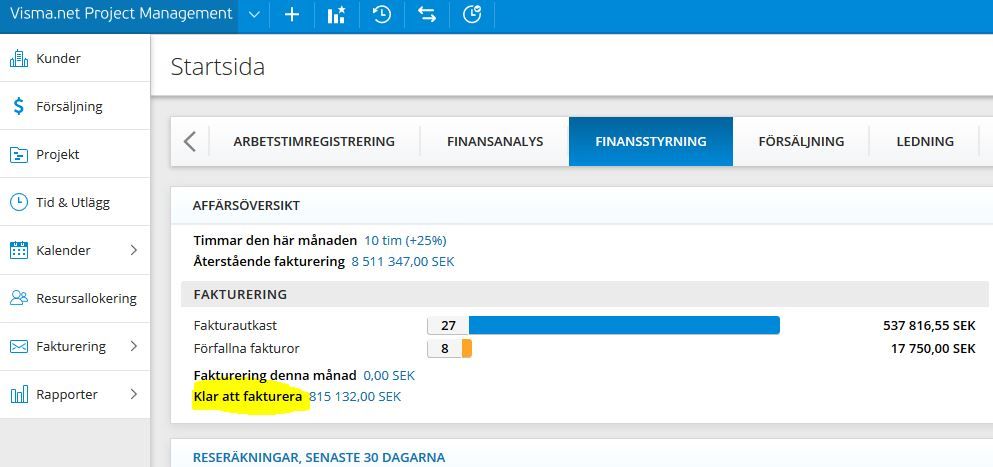Expand the Rapporter submenu arrow
Screen dimensions: 993x467
(x=134, y=395)
